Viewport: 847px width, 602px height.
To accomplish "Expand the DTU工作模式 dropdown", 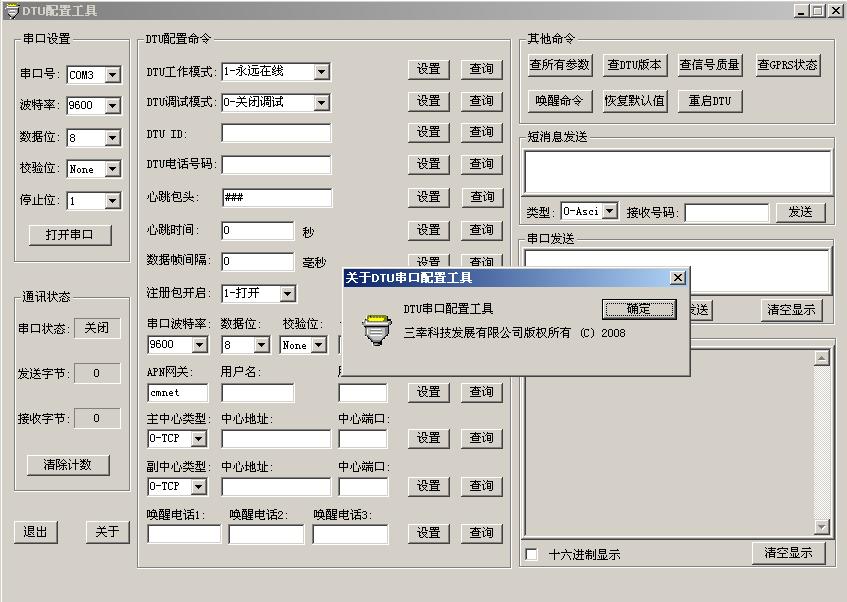I will [x=321, y=72].
